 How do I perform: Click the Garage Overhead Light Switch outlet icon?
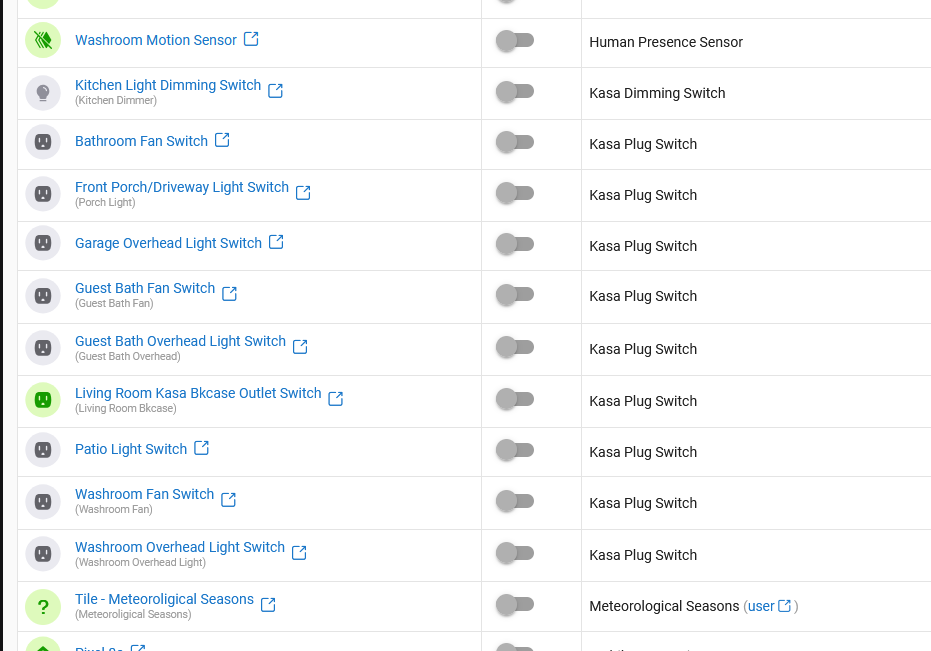tap(42, 243)
